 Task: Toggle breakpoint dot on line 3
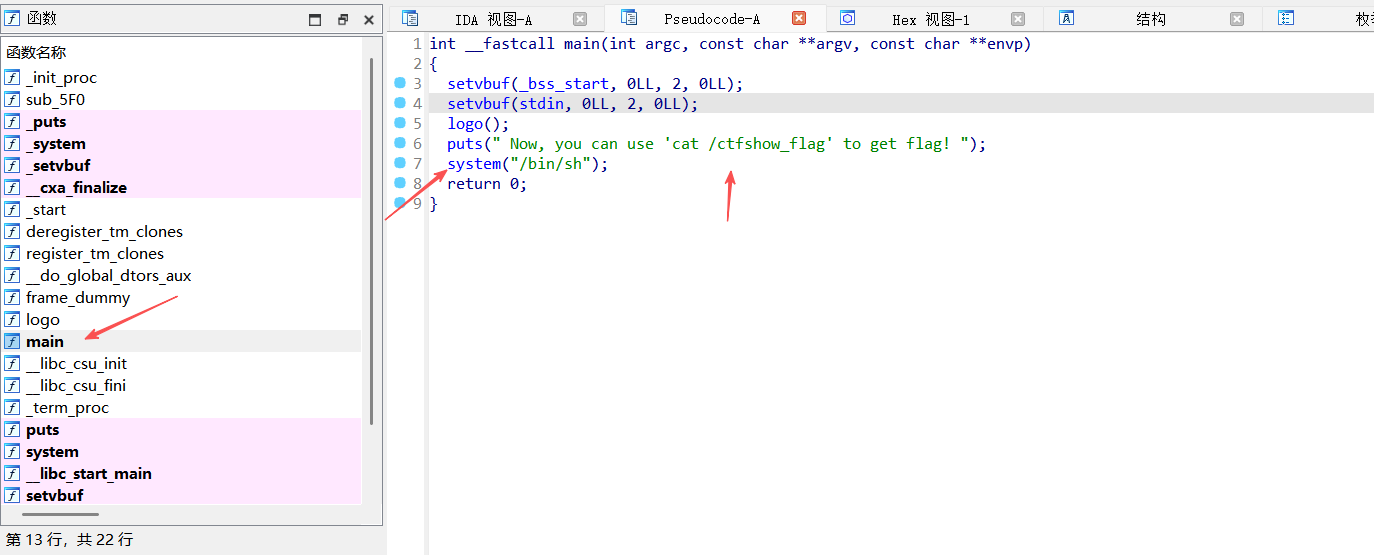400,83
